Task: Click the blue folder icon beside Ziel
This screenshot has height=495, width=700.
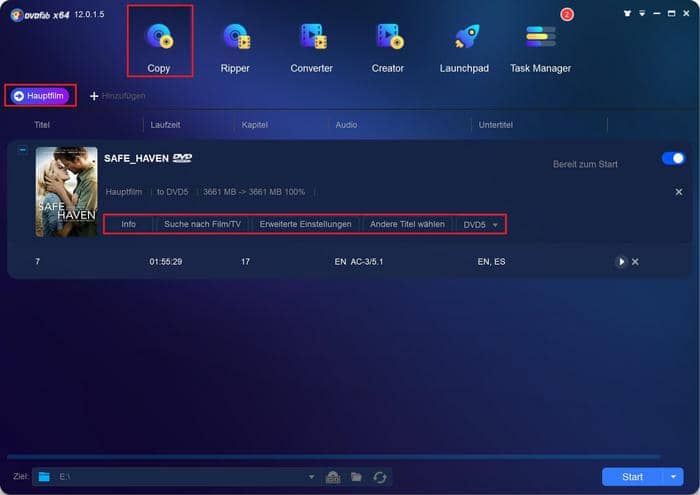Action: coord(44,477)
